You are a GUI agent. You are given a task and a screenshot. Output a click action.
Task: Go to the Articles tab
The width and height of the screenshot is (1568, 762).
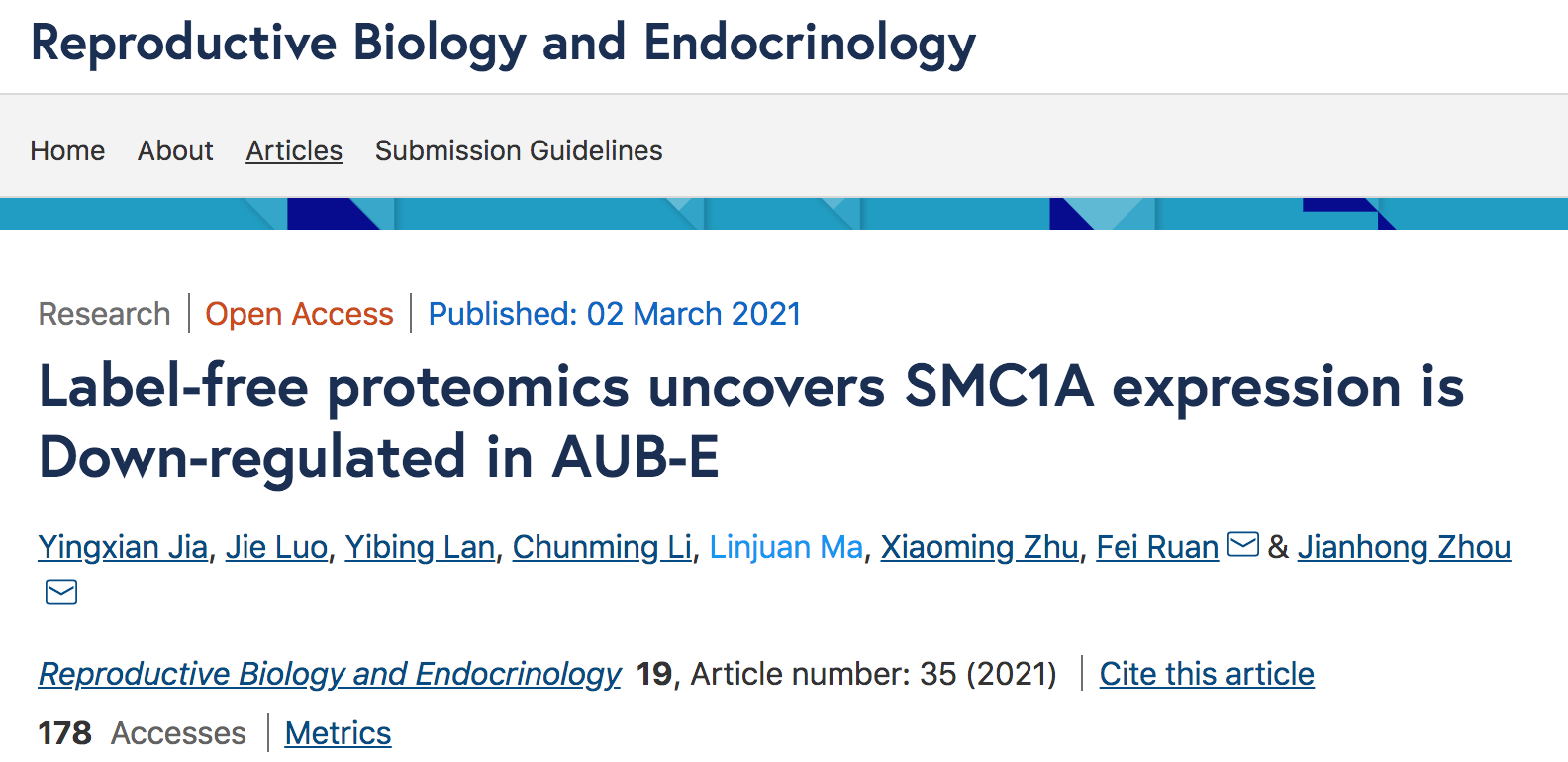click(294, 150)
